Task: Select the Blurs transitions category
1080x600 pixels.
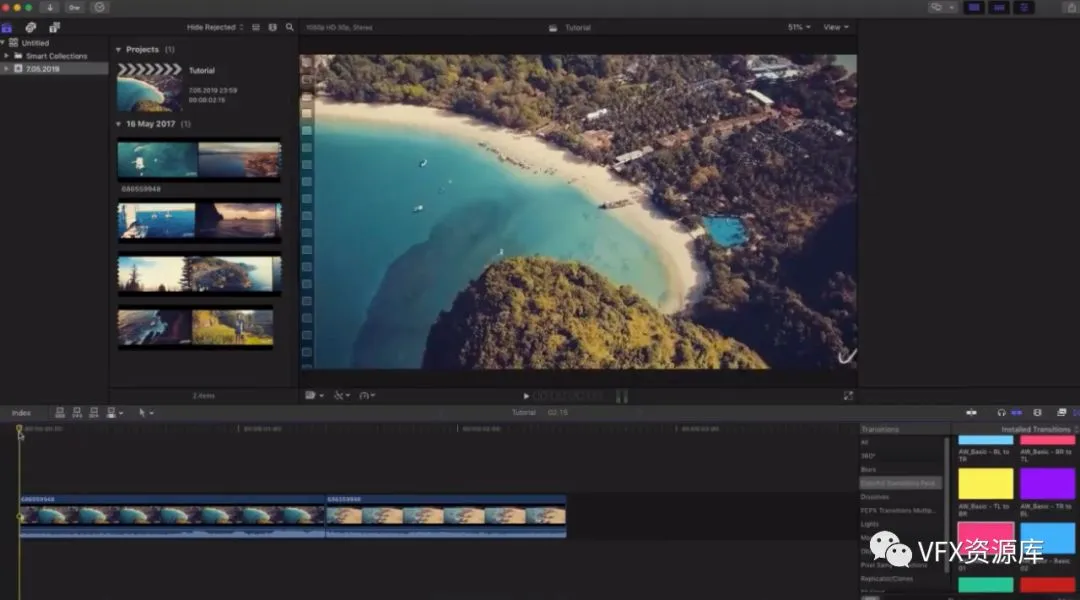Action: (869, 469)
